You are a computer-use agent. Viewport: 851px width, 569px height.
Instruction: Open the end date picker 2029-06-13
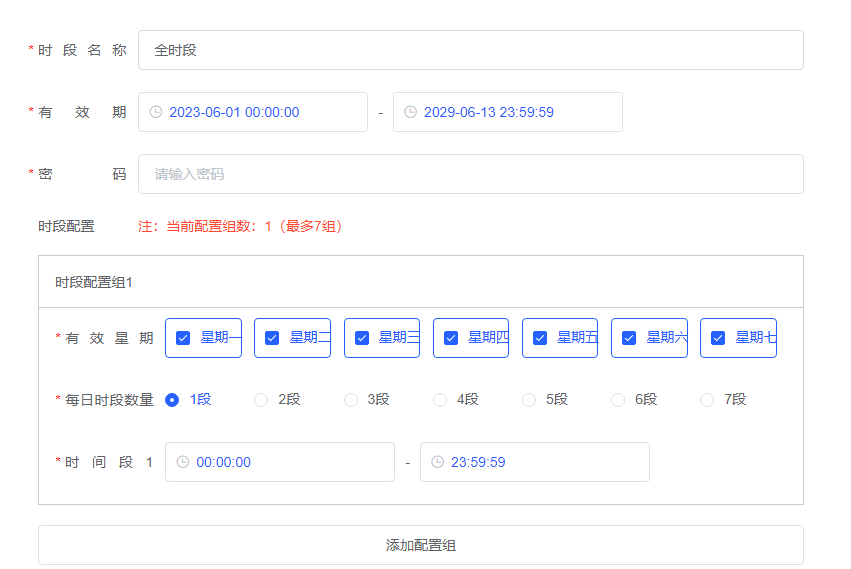[508, 112]
